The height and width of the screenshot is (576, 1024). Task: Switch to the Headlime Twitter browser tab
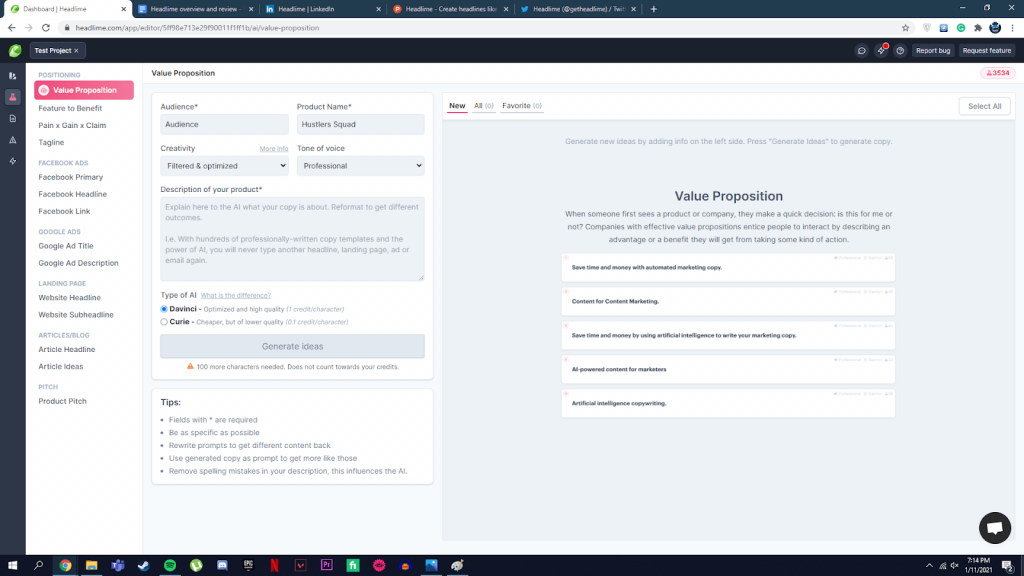click(x=577, y=9)
